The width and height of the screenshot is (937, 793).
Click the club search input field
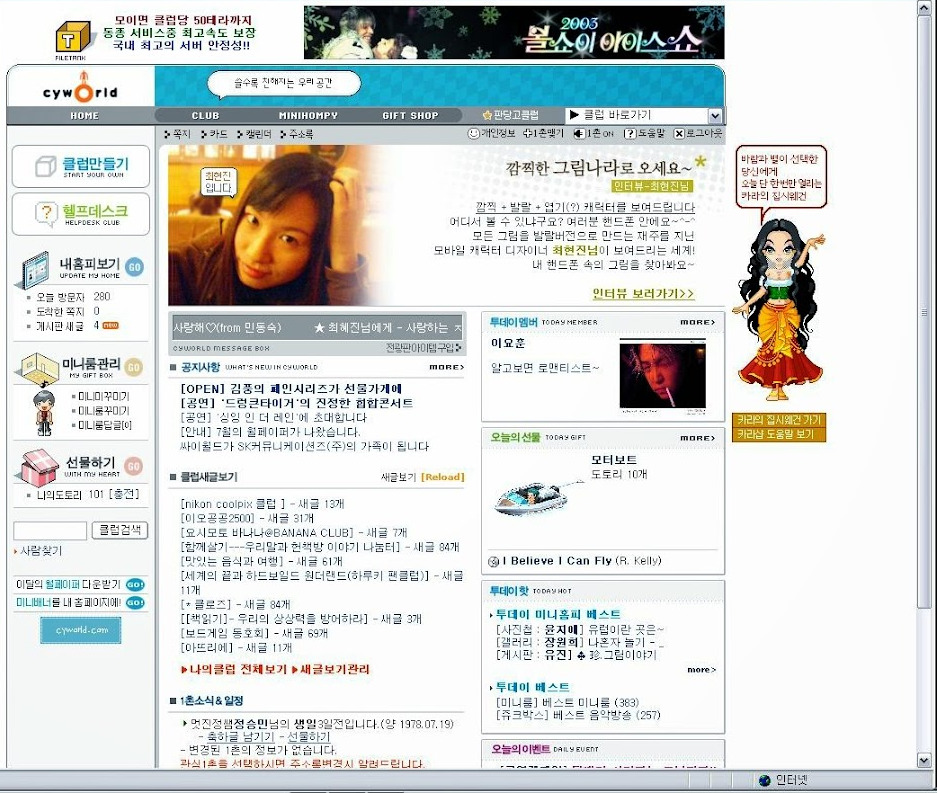50,531
